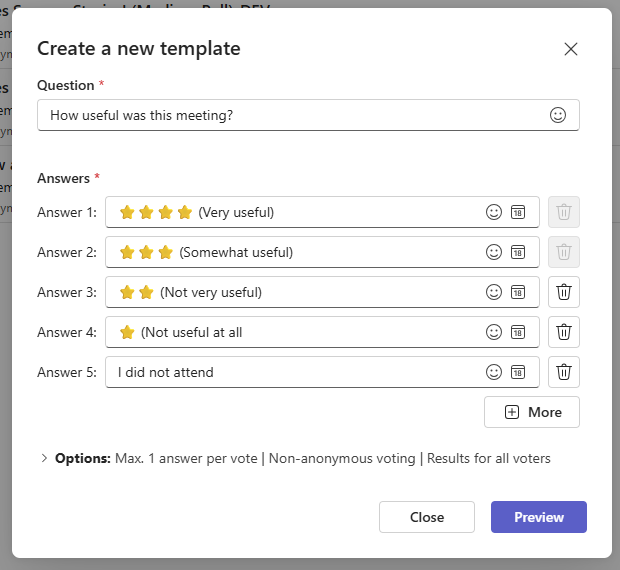The height and width of the screenshot is (570, 620).
Task: Add another answer with More button
Action: [532, 412]
